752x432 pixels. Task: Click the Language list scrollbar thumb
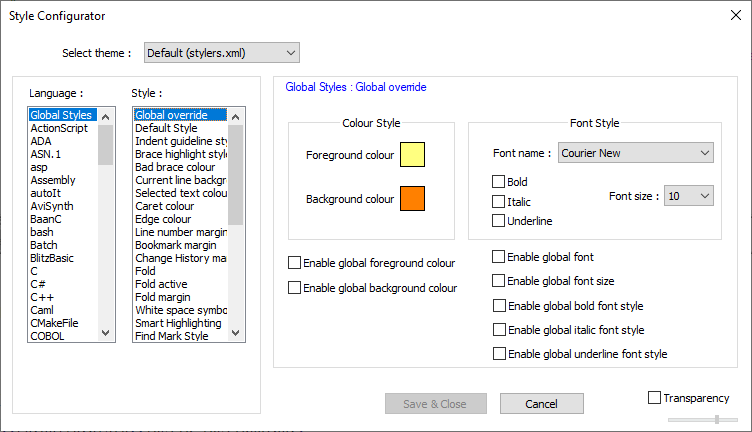click(106, 145)
